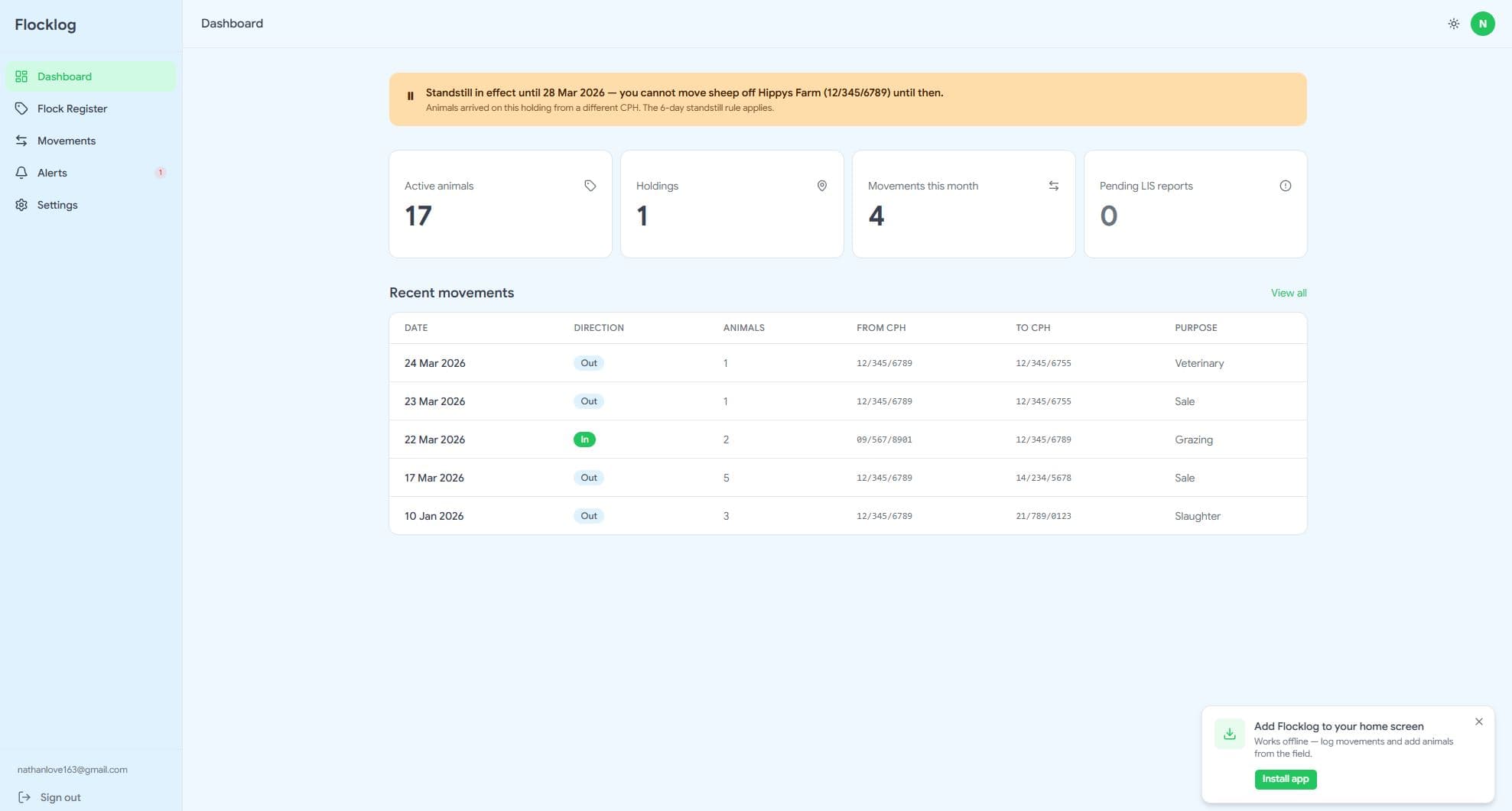Click the Veterinary purpose cell
The image size is (1512, 811).
pos(1199,363)
